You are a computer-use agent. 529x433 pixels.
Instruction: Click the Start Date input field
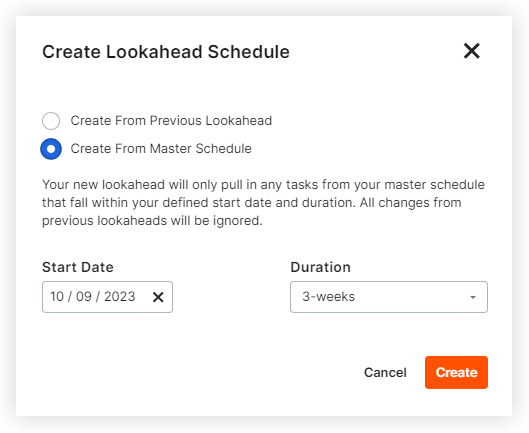(107, 297)
